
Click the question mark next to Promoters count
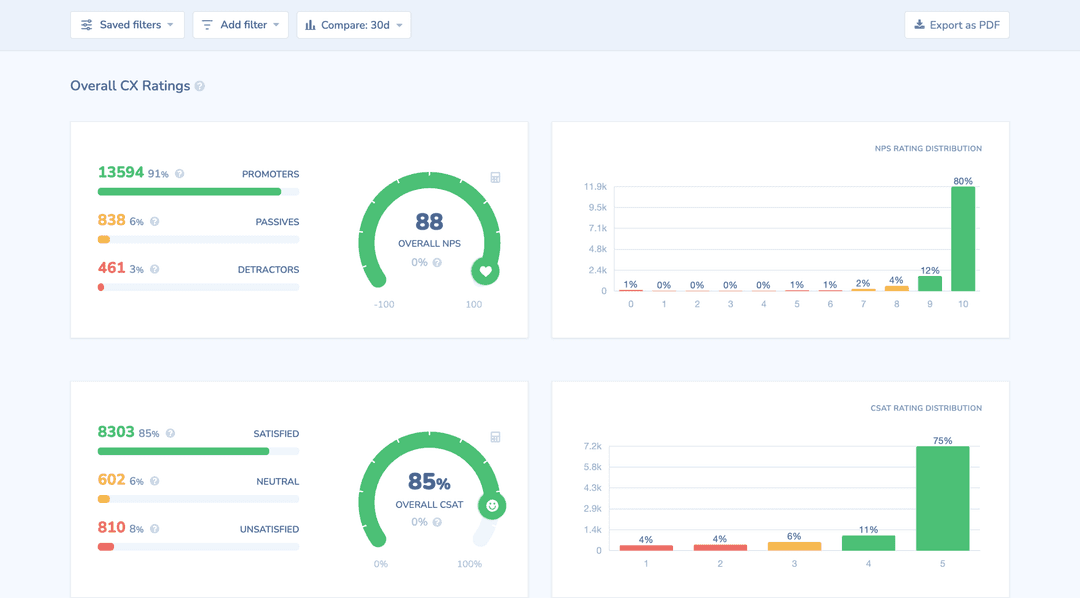point(179,172)
